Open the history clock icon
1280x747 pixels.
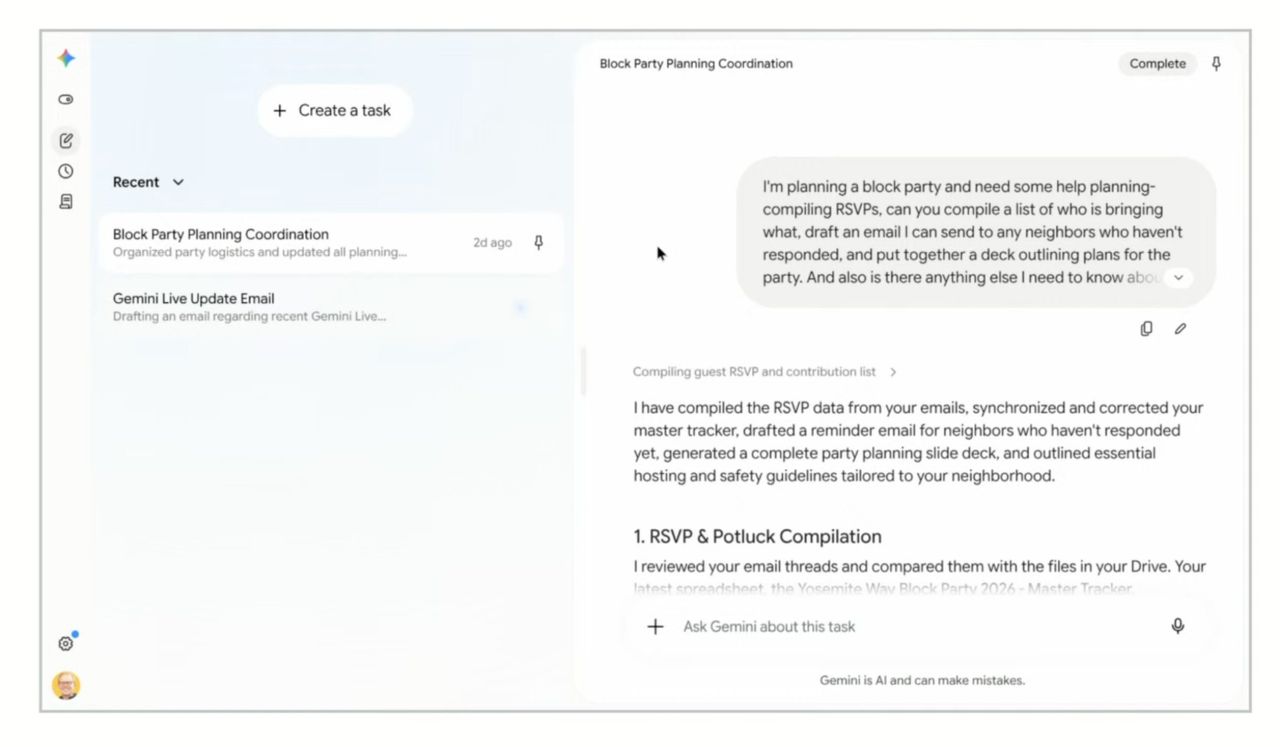66,171
